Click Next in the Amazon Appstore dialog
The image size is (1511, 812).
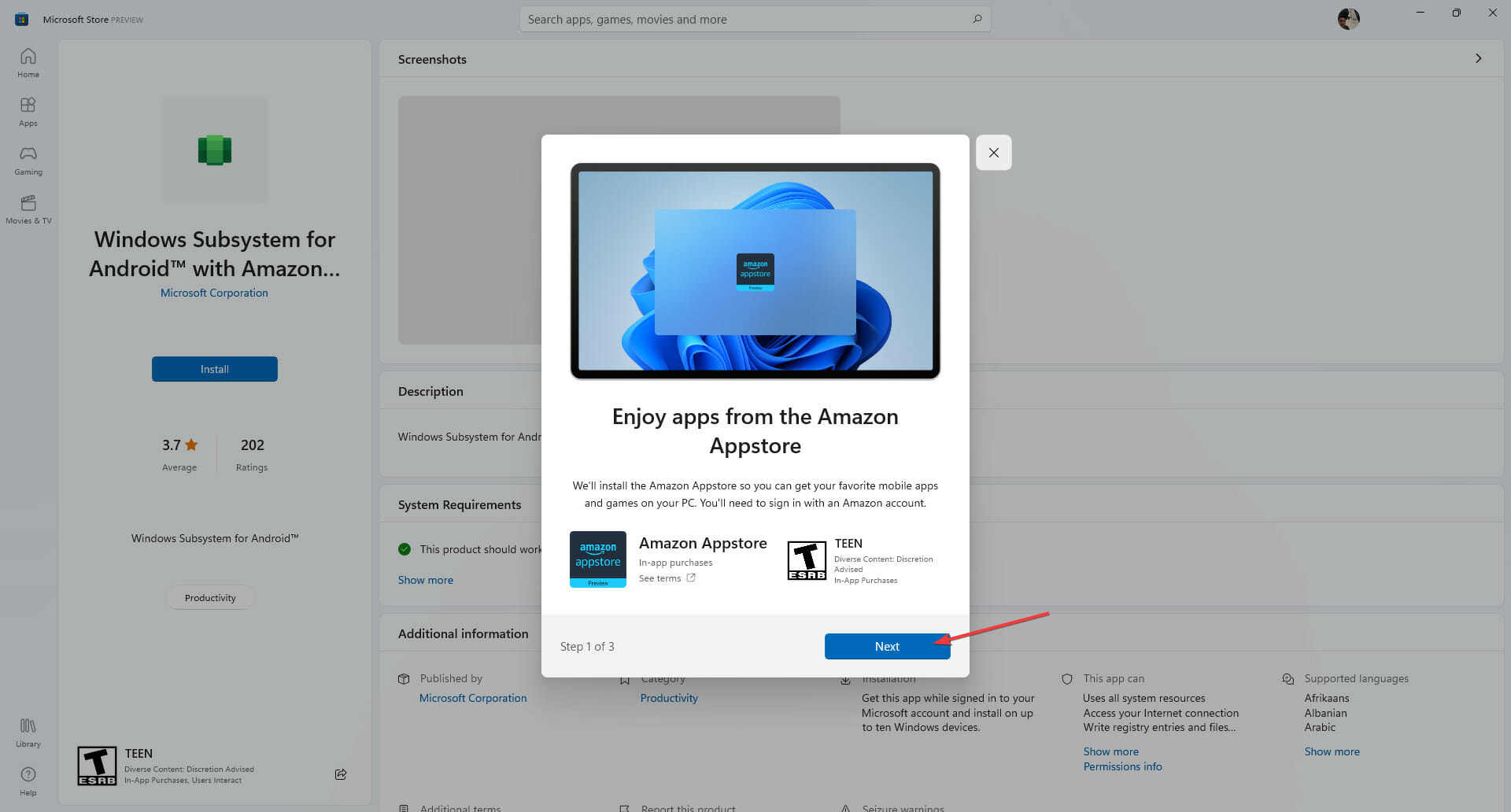[x=887, y=646]
